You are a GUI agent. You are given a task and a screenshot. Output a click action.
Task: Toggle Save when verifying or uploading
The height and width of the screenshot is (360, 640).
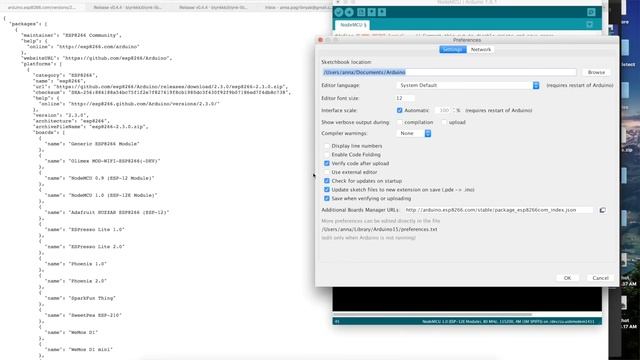[x=327, y=198]
